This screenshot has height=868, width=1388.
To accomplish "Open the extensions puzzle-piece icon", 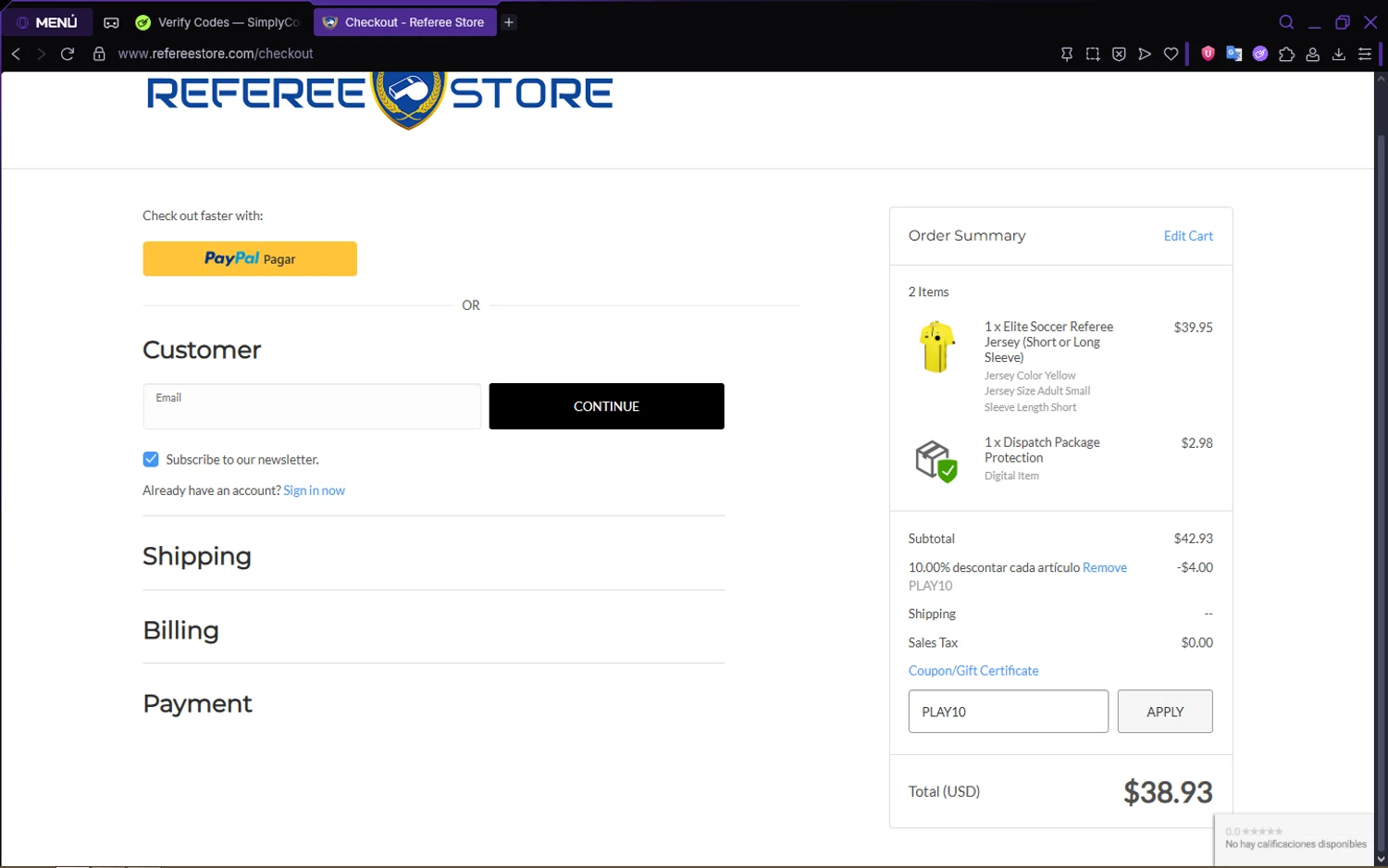I will pyautogui.click(x=1286, y=54).
